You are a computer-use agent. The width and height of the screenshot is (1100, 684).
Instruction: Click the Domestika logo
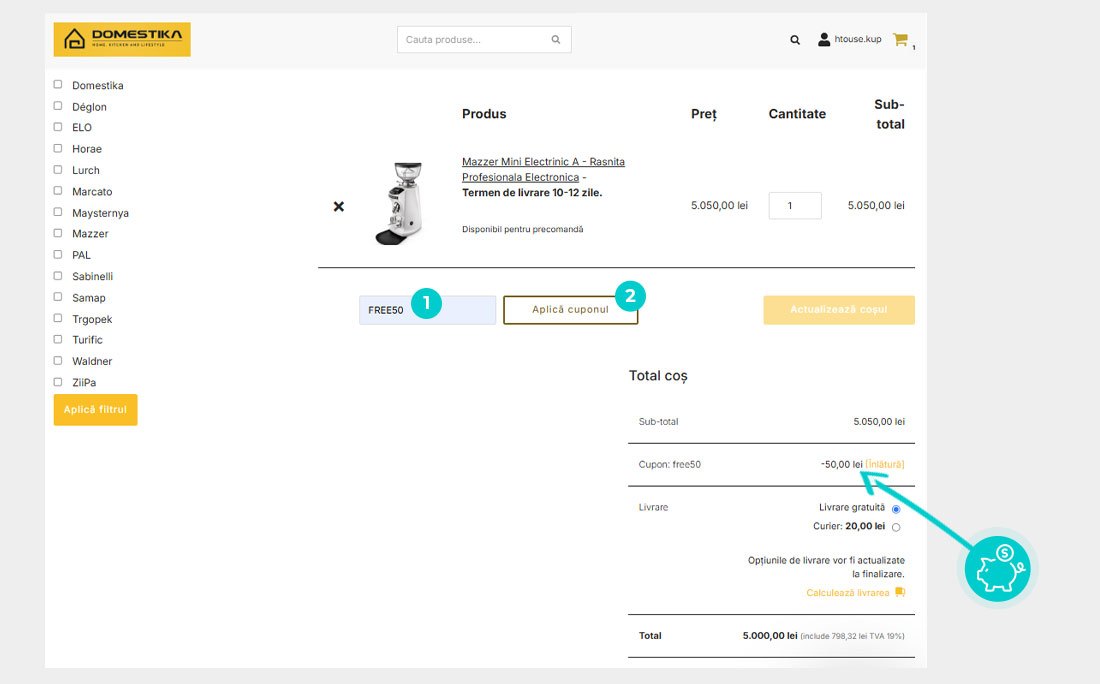point(122,39)
